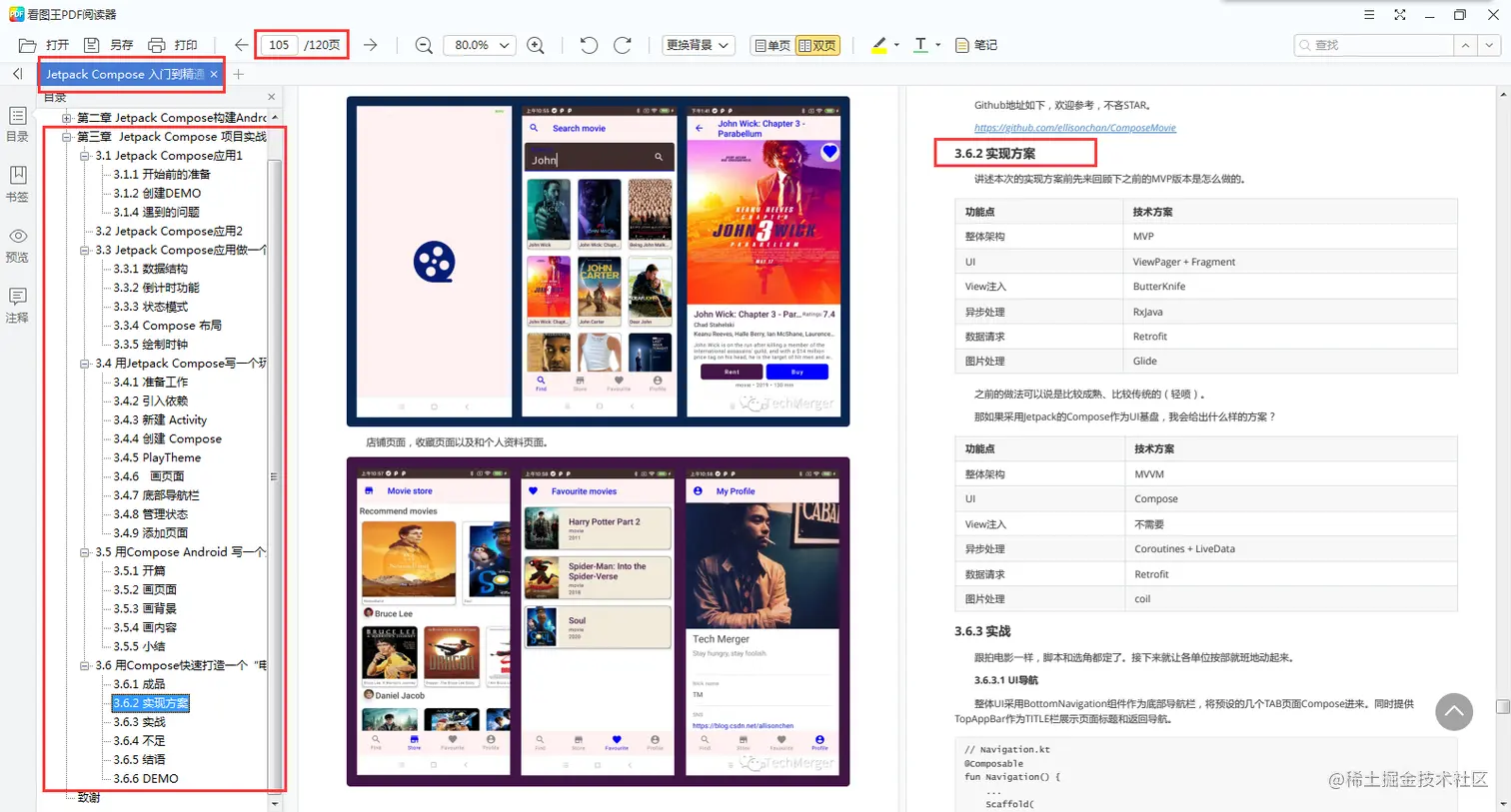Open the Preview sidebar panel
1511x812 pixels.
pyautogui.click(x=18, y=245)
